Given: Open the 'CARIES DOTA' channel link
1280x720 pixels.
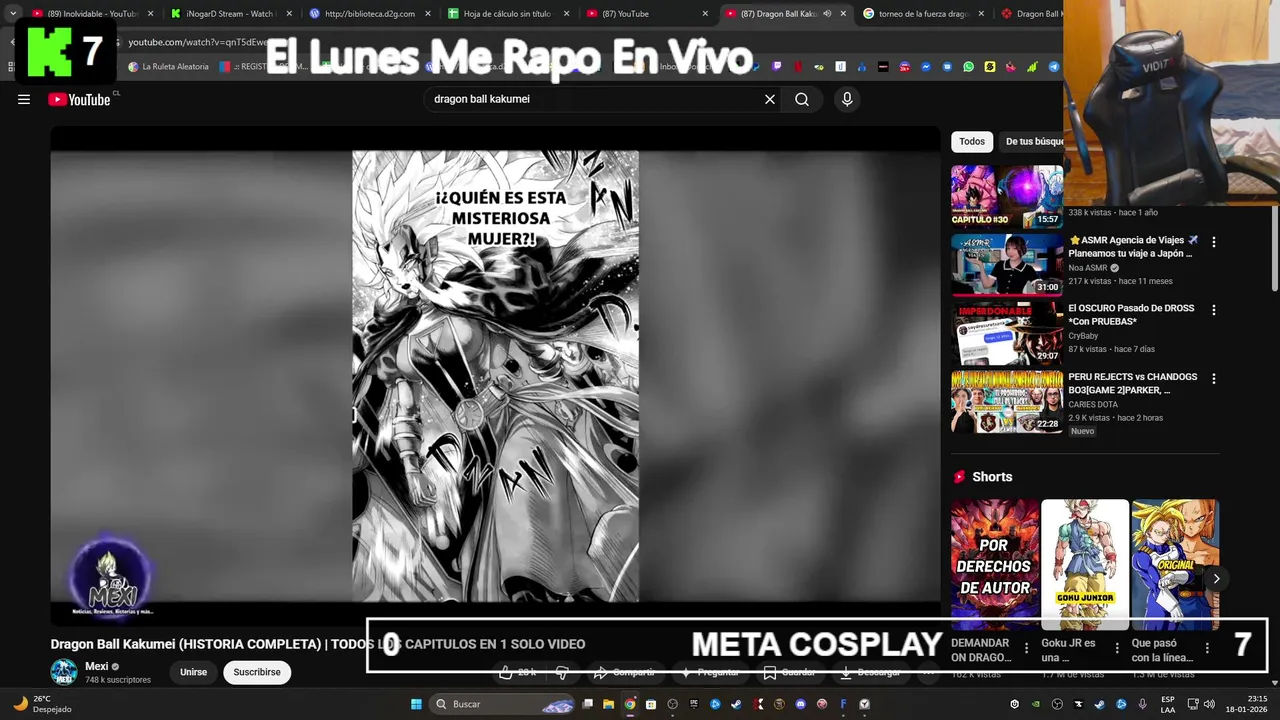Looking at the screenshot, I should 1093,405.
